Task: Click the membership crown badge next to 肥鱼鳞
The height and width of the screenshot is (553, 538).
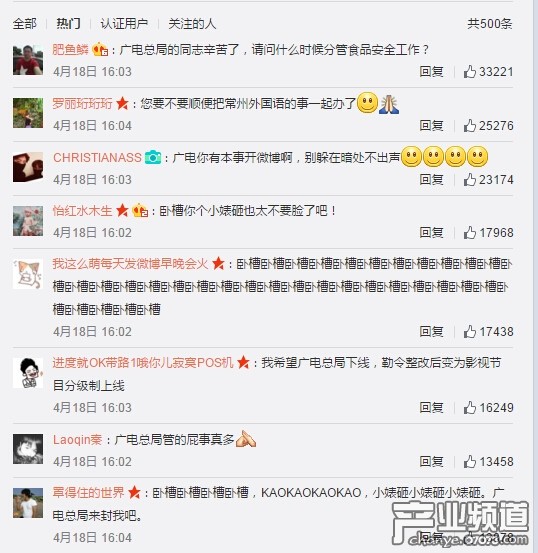Action: tap(100, 49)
